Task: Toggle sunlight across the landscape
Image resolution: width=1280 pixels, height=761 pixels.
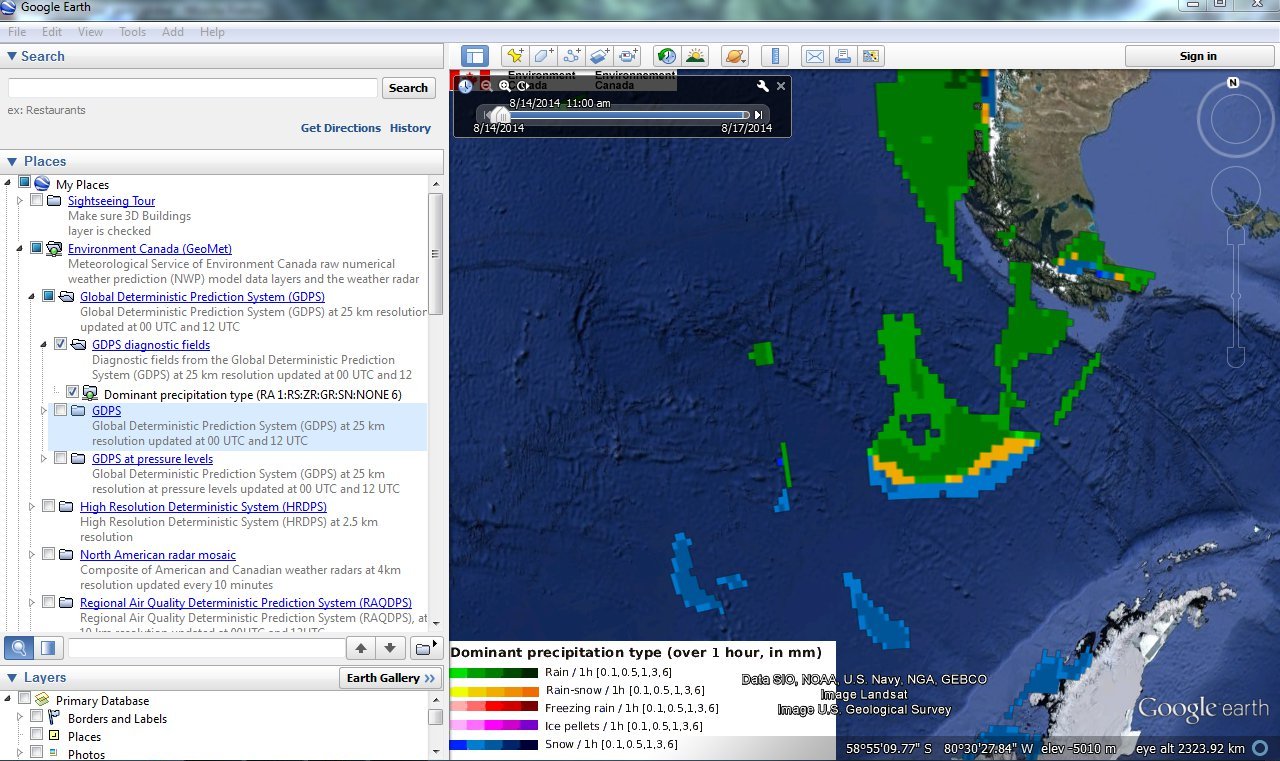Action: click(694, 56)
